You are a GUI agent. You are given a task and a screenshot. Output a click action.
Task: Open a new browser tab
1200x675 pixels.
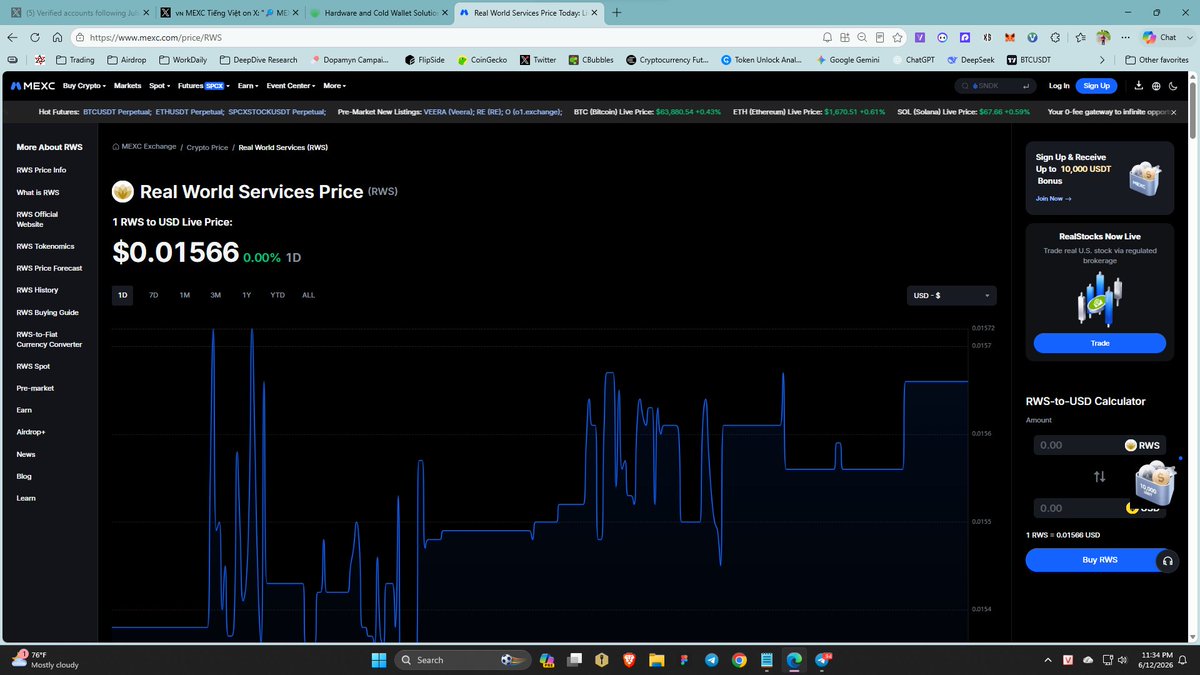[616, 13]
